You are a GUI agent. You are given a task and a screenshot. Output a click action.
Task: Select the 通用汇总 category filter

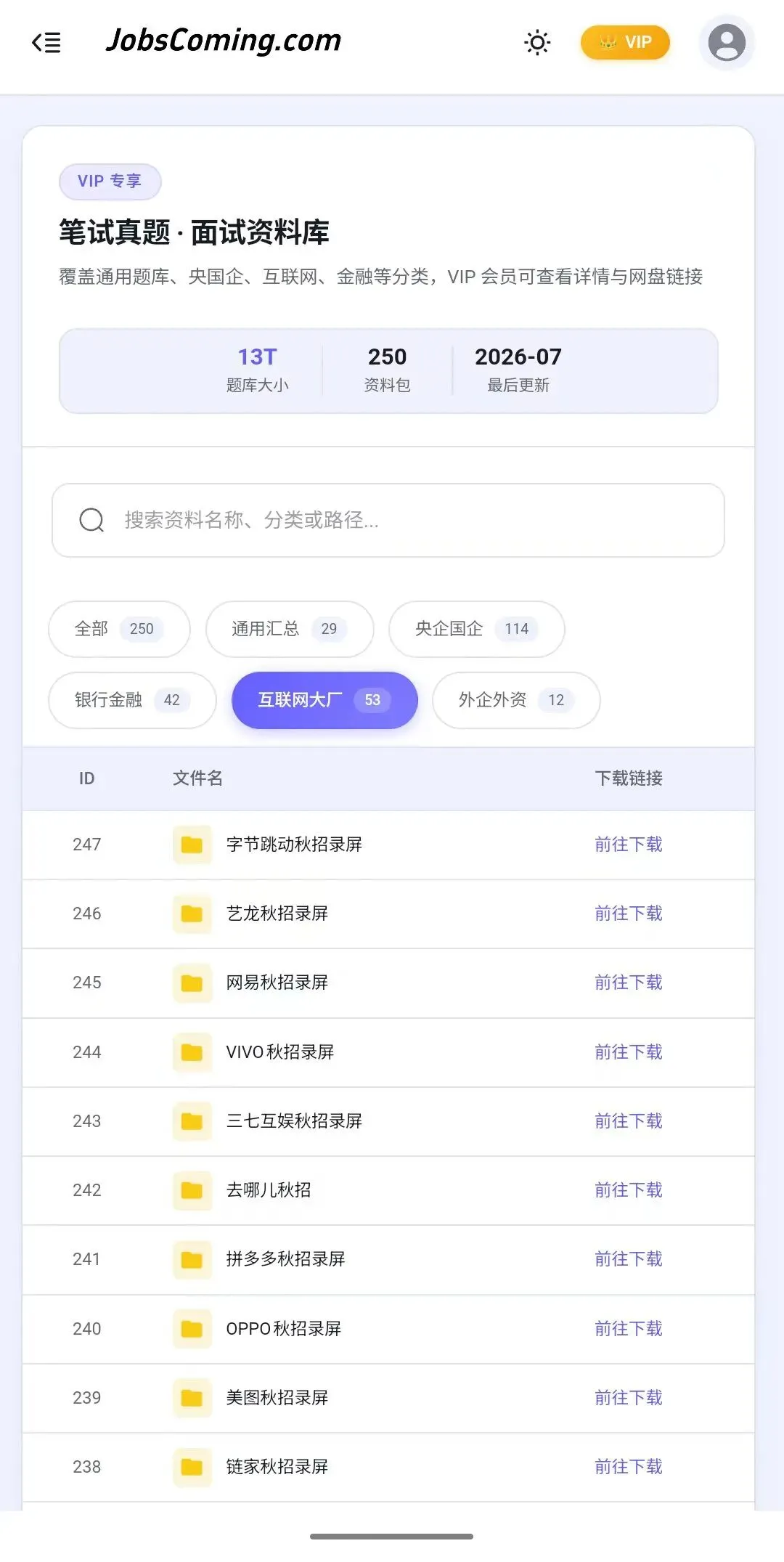pos(290,629)
